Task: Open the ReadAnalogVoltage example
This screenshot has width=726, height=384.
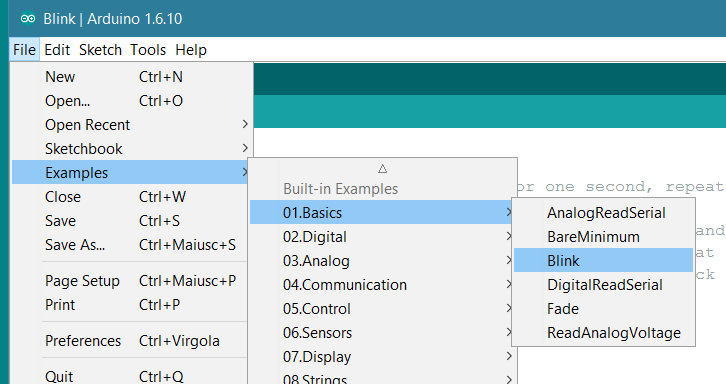Action: 603,333
